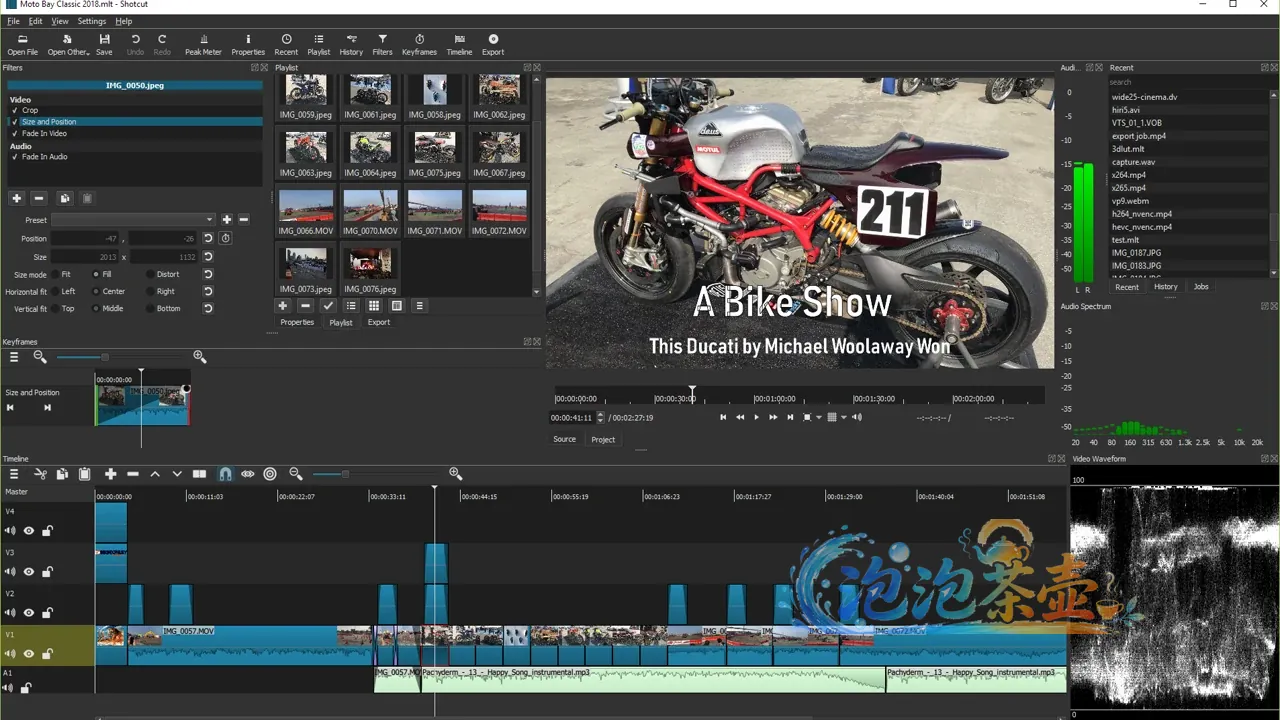Image resolution: width=1280 pixels, height=720 pixels.
Task: Disable the Fade In Video filter checkbox
Action: click(15, 133)
